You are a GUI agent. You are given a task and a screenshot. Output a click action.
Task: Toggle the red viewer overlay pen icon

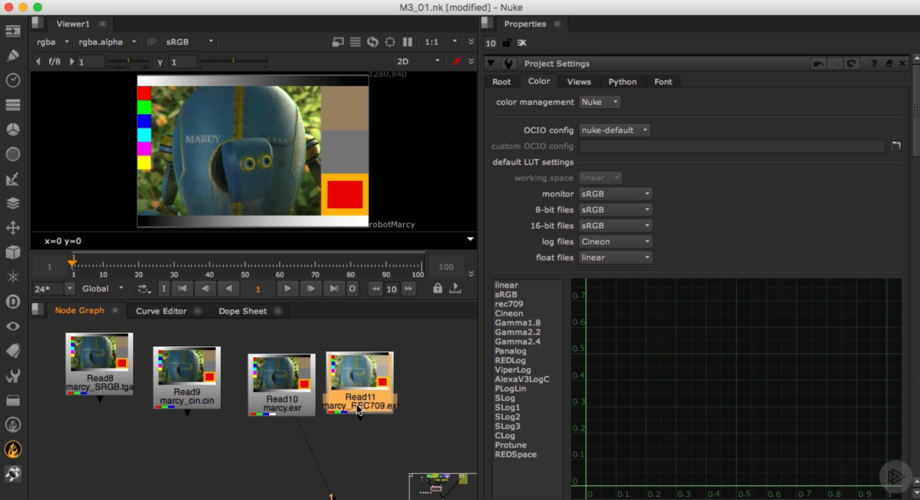point(456,61)
